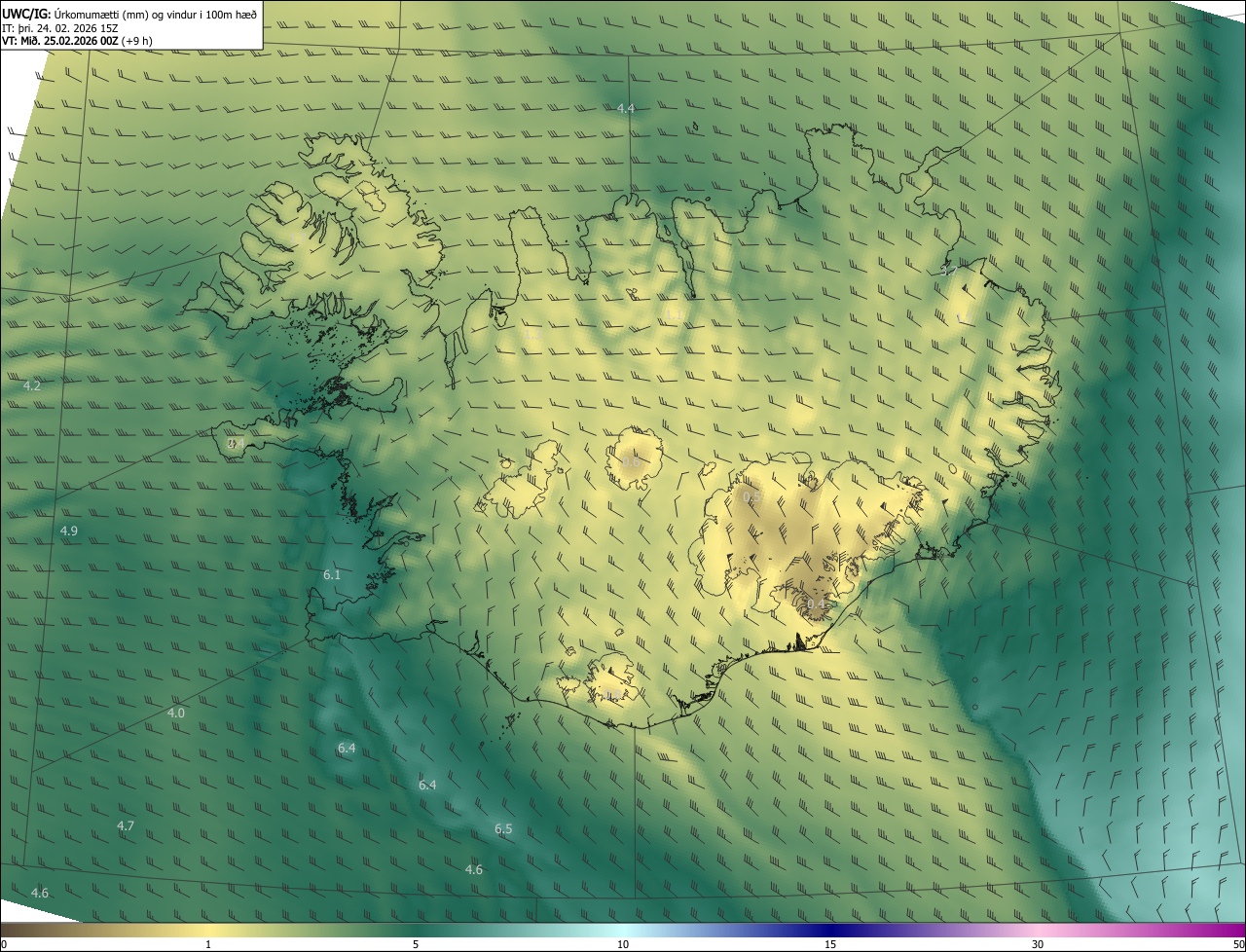Select the 4.0 value label on the map
Screen dimensions: 1246x952
click(x=176, y=713)
